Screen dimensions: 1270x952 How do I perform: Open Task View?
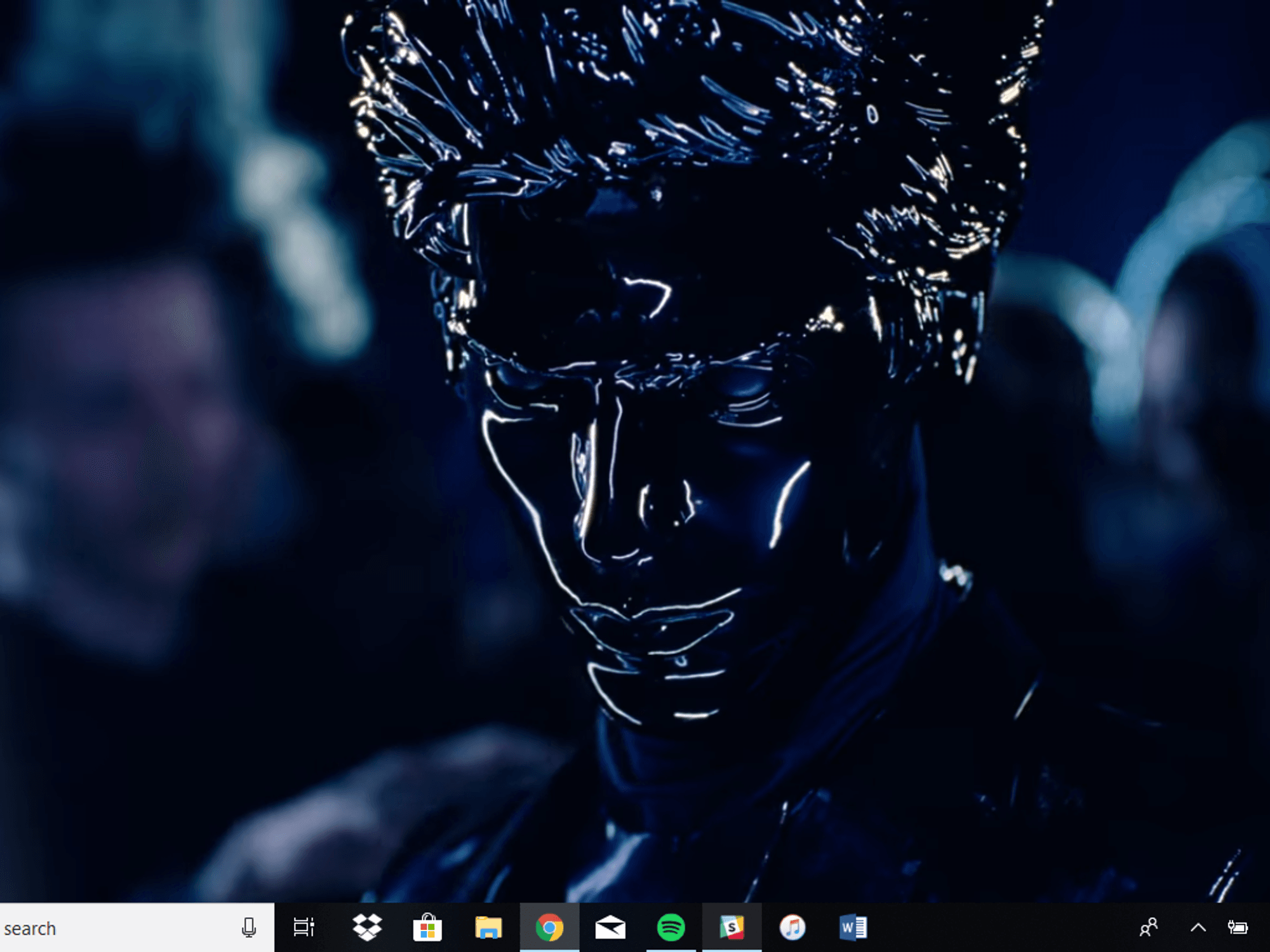coord(304,928)
